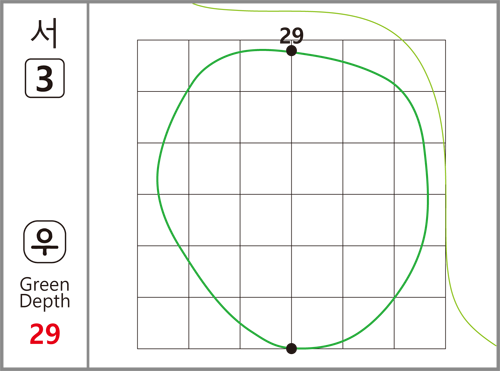Click the bottom-right grid cell

[x=420, y=323]
